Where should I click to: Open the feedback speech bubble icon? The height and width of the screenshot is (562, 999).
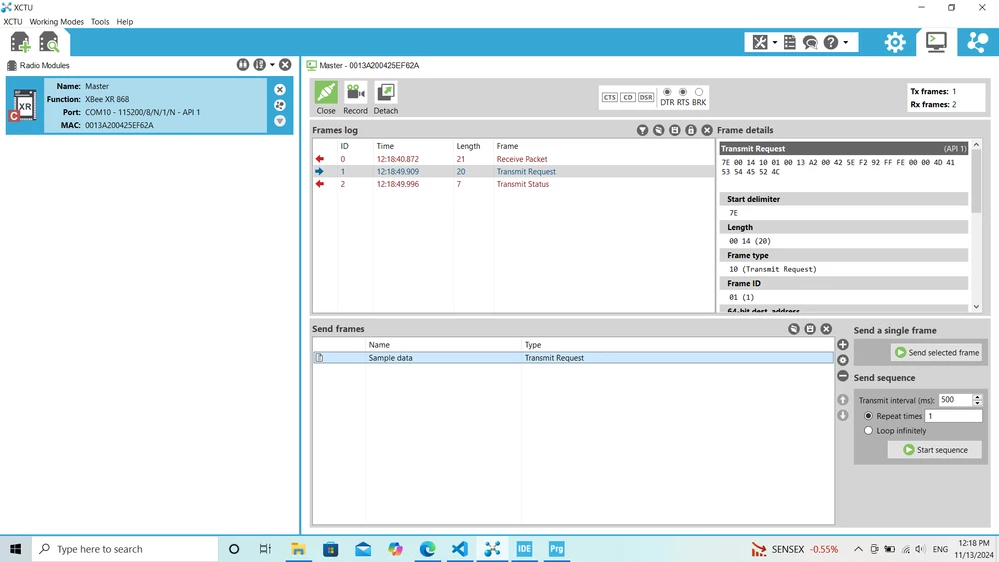coord(810,42)
